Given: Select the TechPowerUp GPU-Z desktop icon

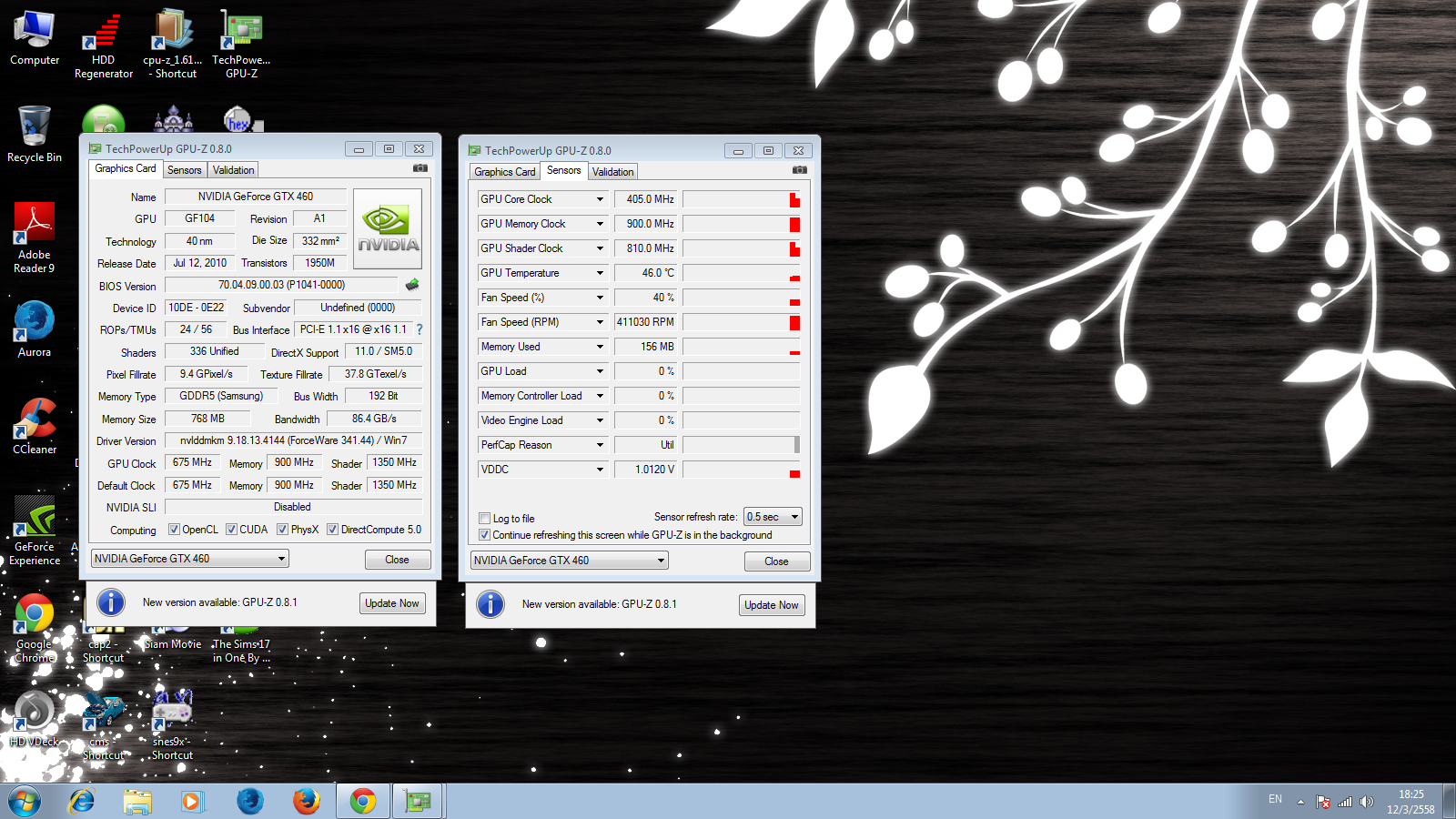Looking at the screenshot, I should (x=241, y=45).
